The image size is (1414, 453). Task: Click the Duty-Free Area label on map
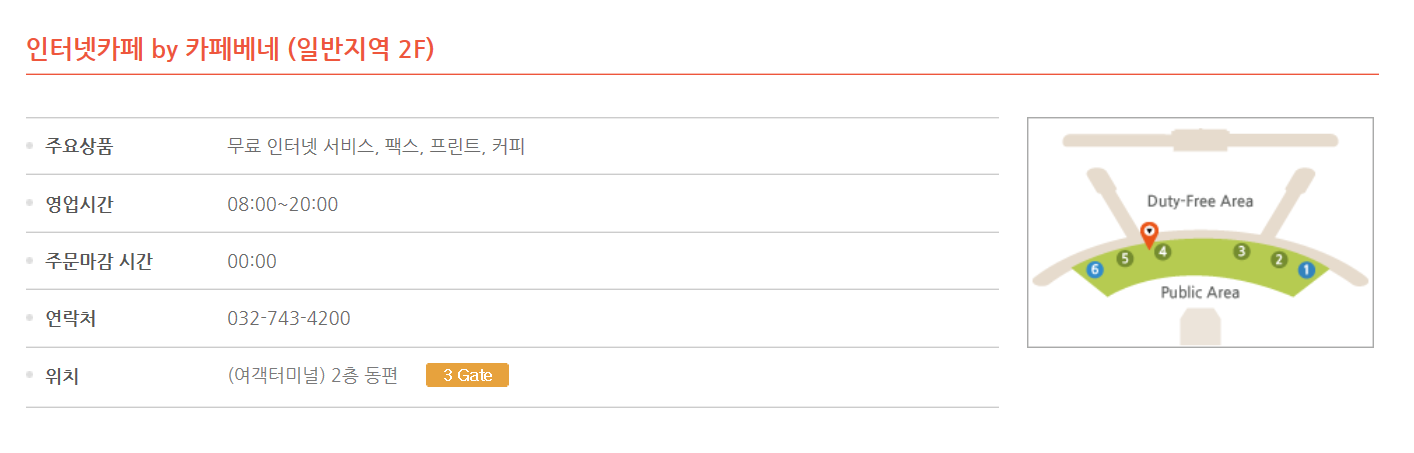[x=1200, y=201]
